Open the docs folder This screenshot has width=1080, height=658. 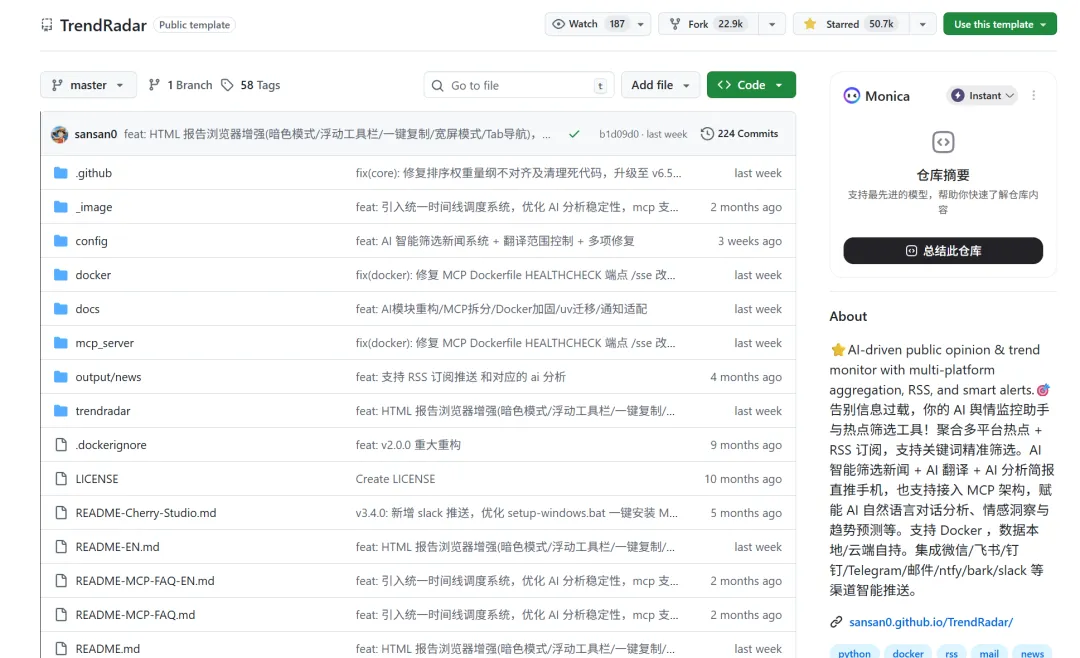(87, 309)
